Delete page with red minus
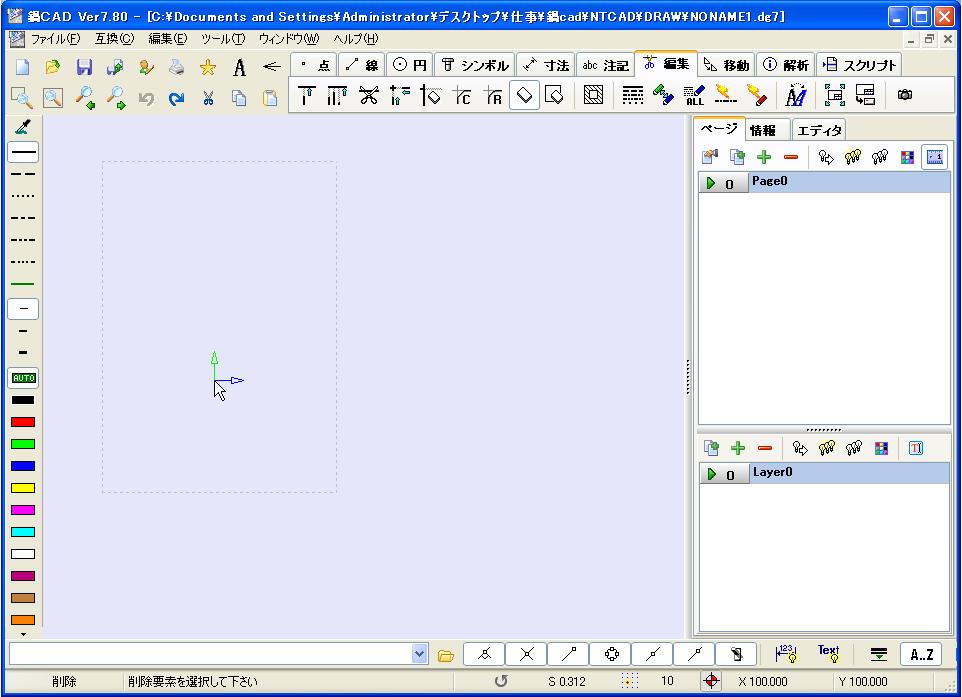 point(791,157)
